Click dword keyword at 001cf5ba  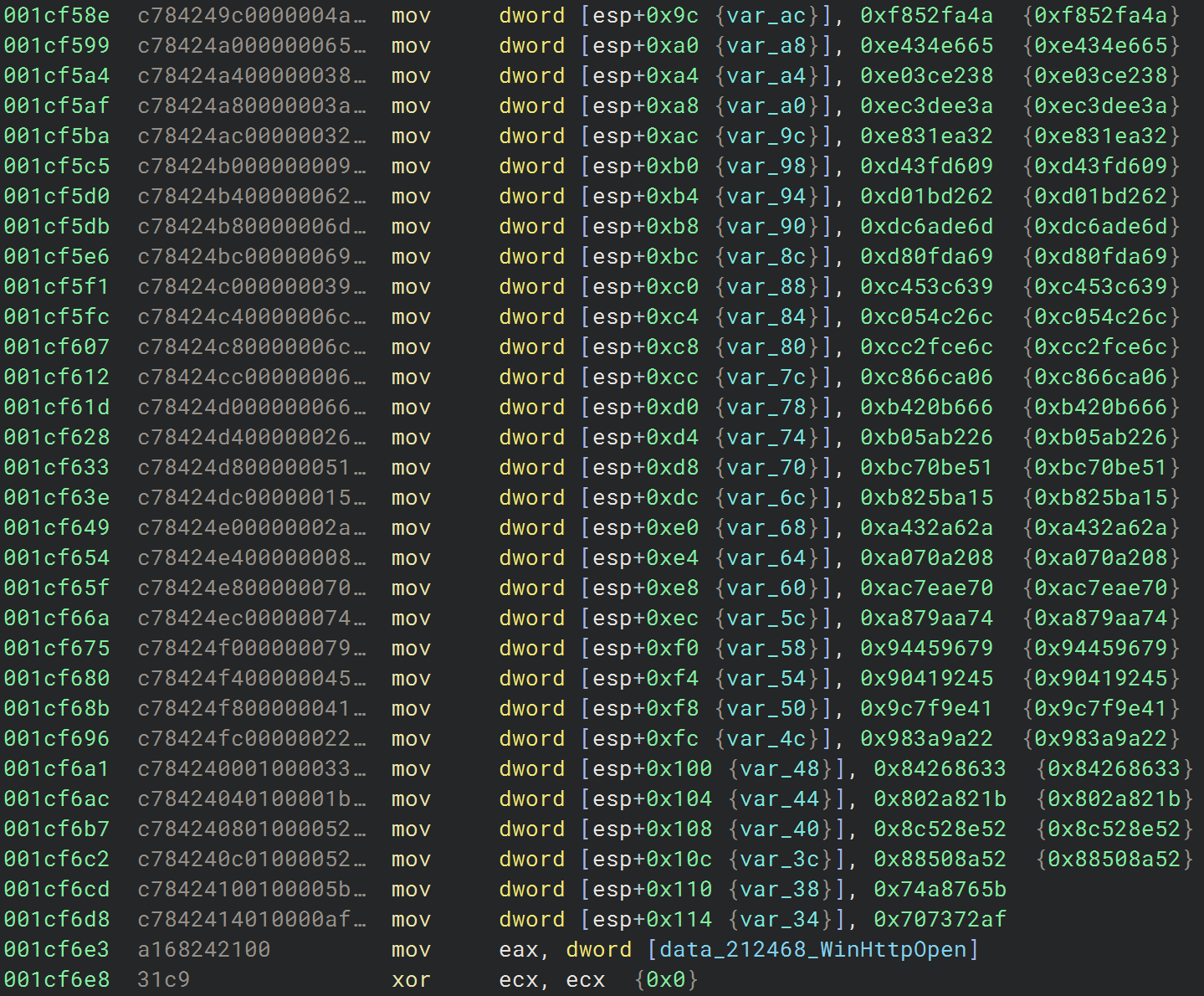click(532, 136)
